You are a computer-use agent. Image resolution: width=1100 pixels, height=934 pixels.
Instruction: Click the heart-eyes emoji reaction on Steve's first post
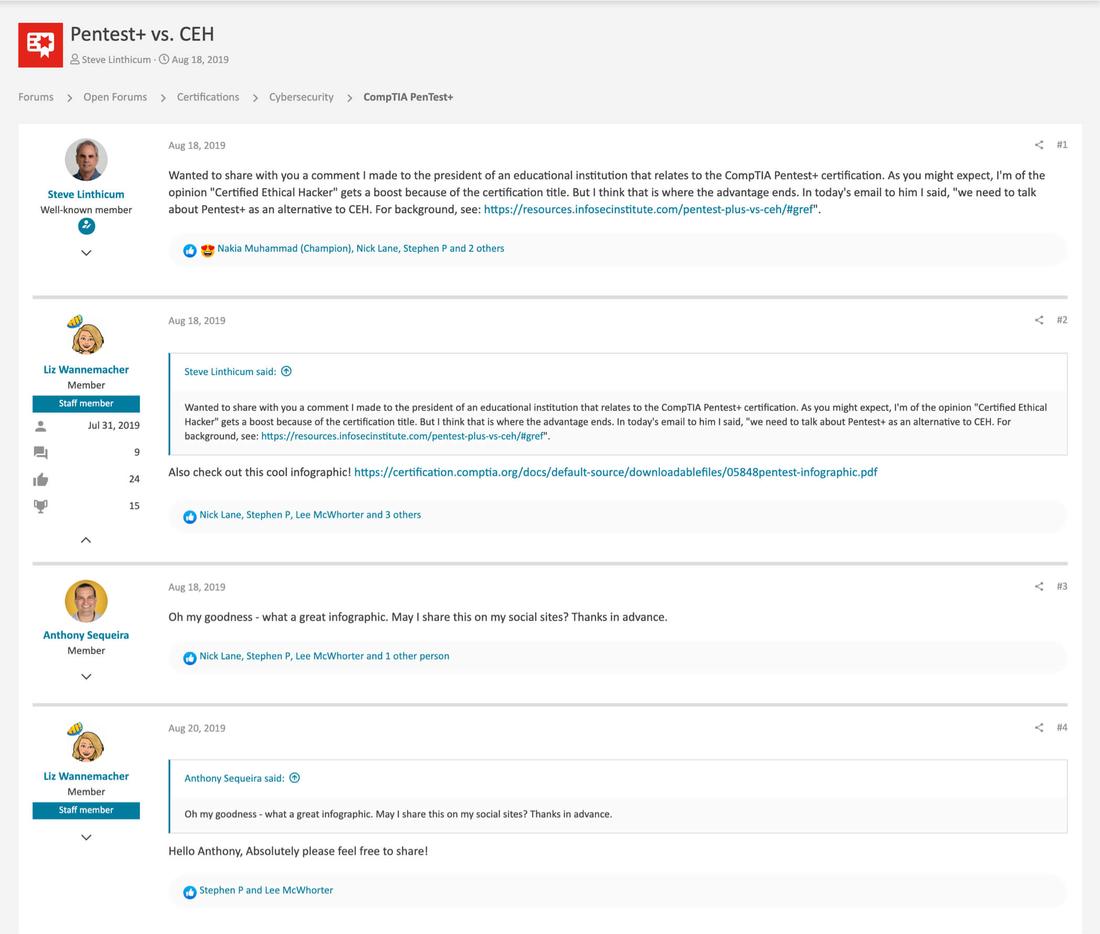(206, 250)
